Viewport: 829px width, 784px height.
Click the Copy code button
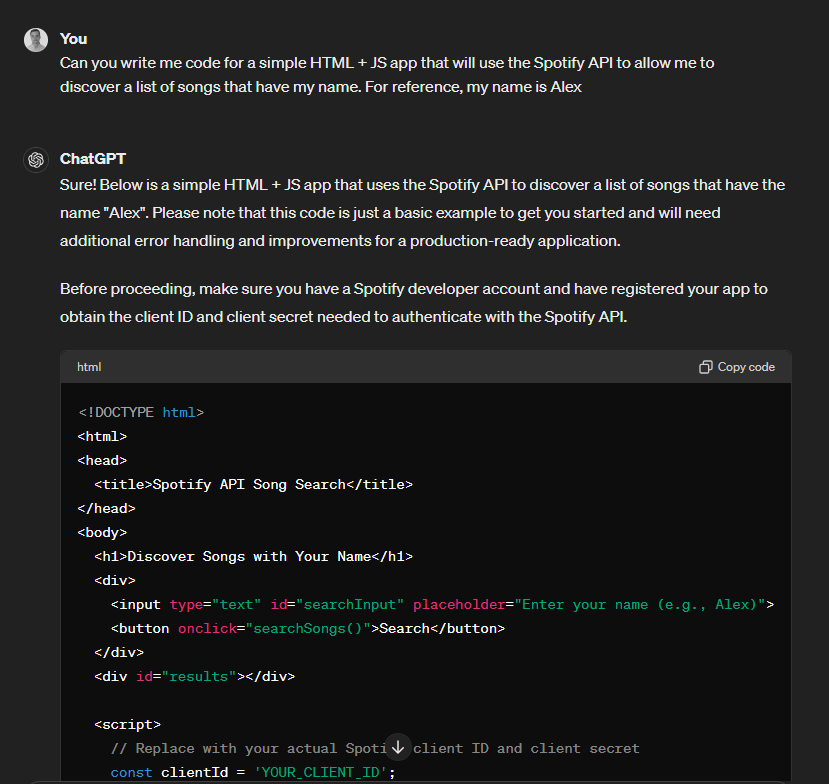(737, 367)
